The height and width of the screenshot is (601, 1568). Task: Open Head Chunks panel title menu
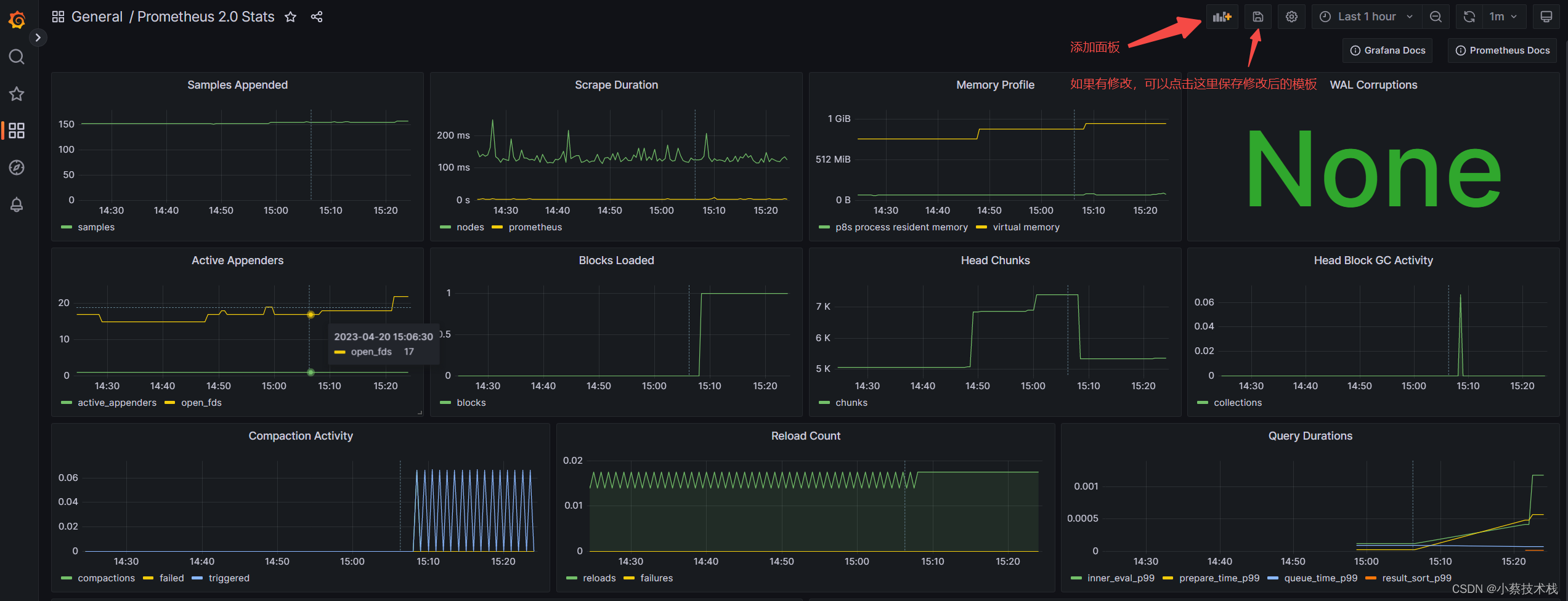point(995,260)
